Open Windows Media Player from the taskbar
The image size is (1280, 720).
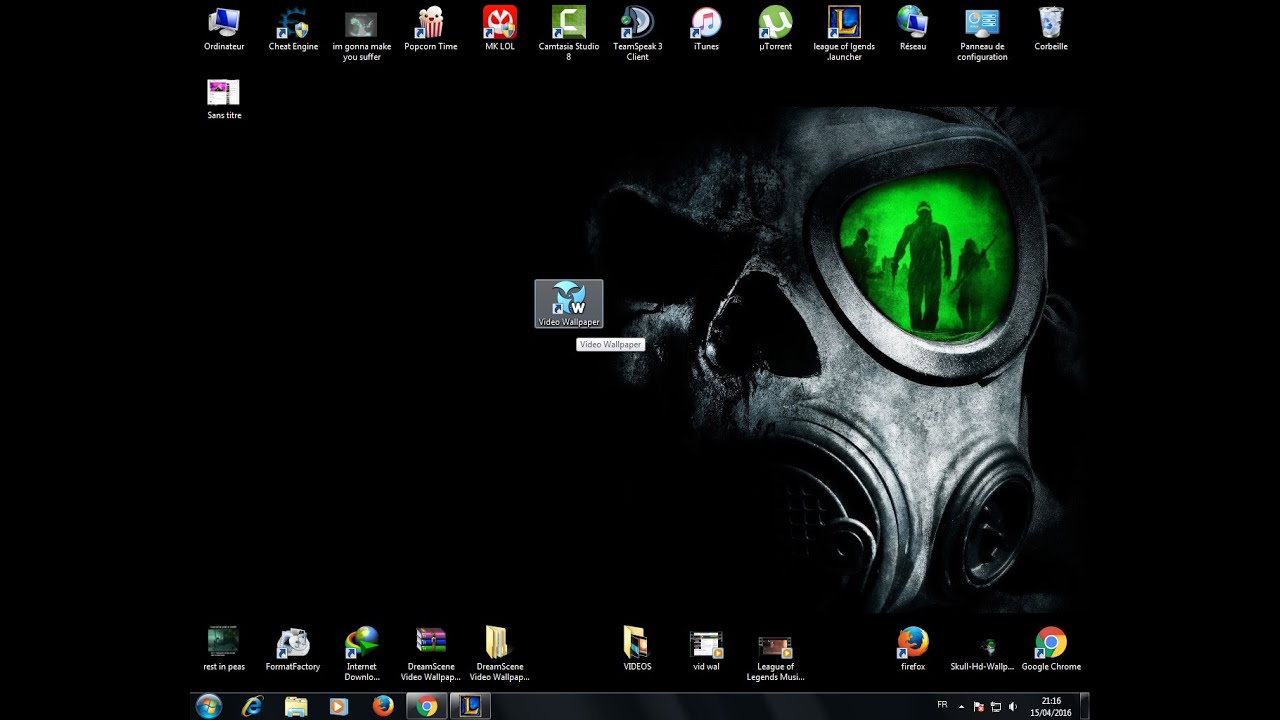339,706
